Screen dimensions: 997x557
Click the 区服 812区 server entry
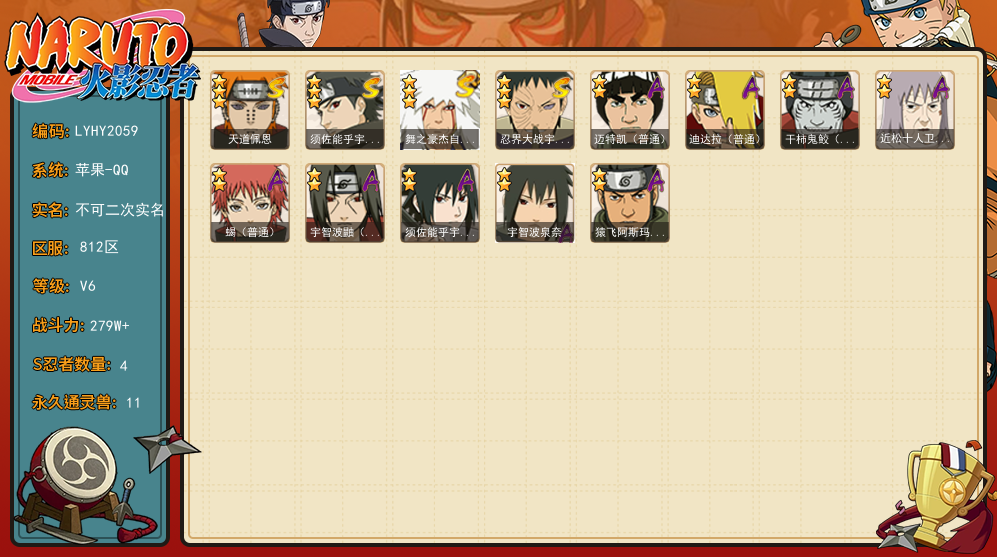75,247
